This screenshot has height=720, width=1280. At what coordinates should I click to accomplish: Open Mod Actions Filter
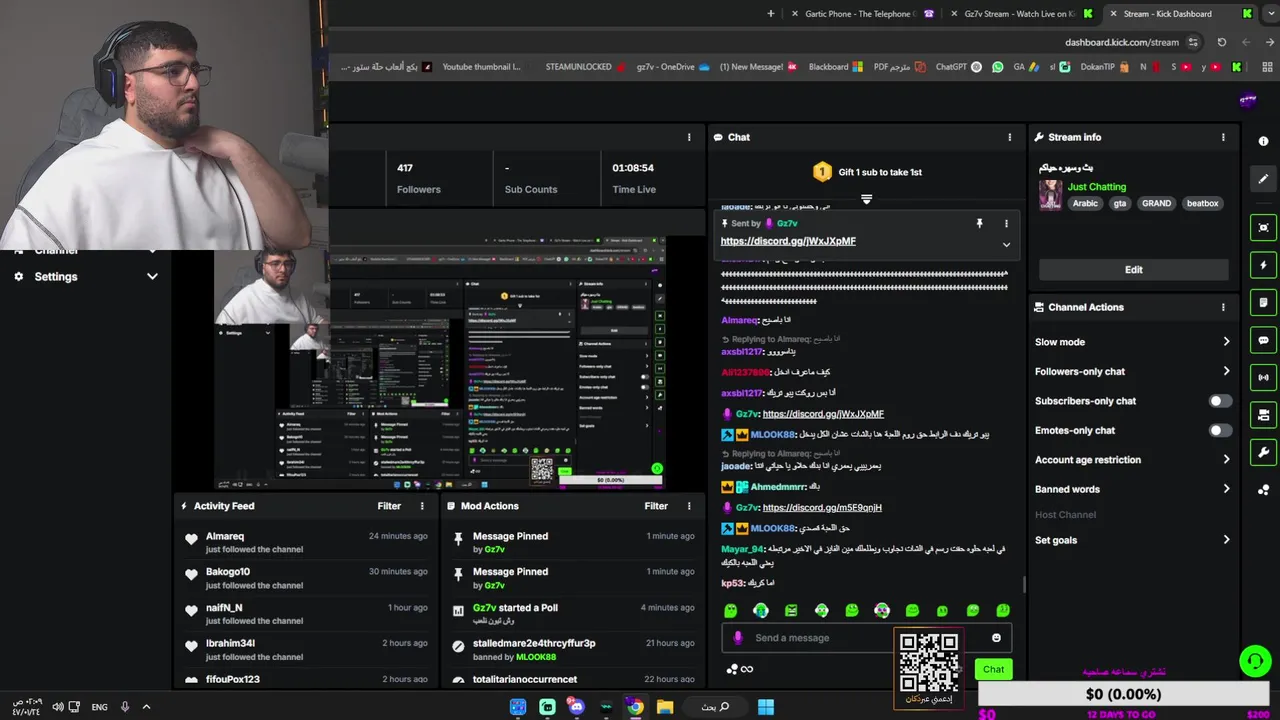656,506
